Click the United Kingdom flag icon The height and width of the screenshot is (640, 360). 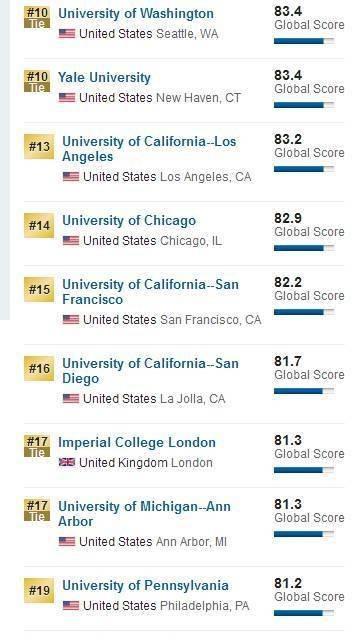[67, 462]
